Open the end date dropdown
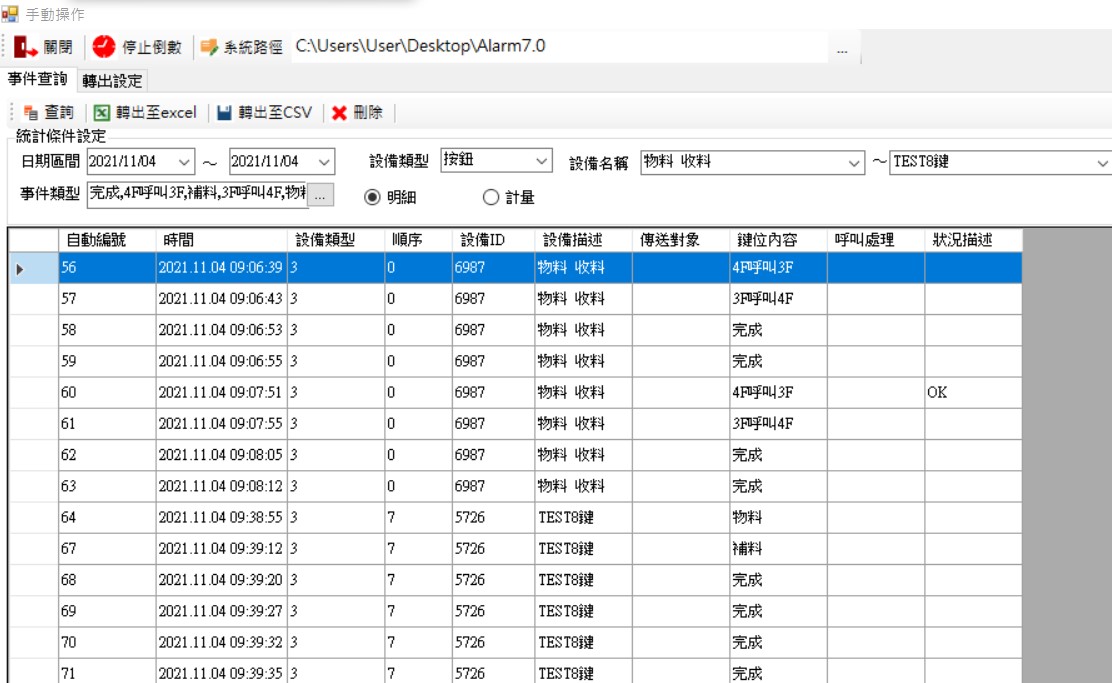1112x683 pixels. click(325, 162)
